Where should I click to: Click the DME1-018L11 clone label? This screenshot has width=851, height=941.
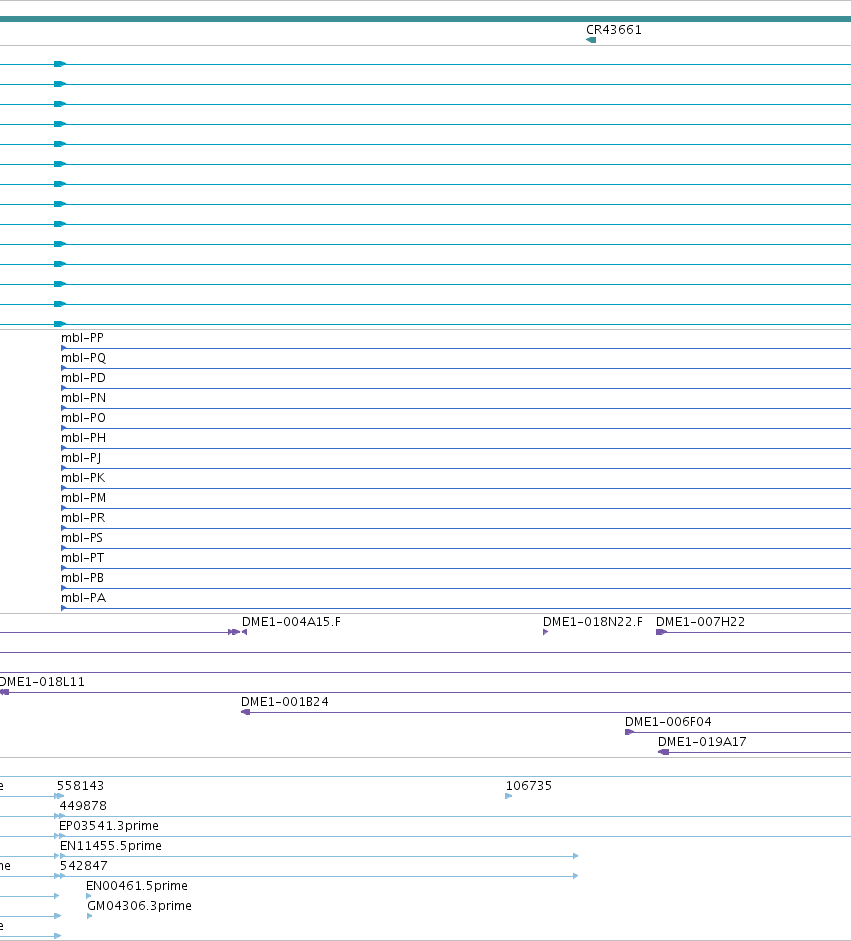point(42,682)
